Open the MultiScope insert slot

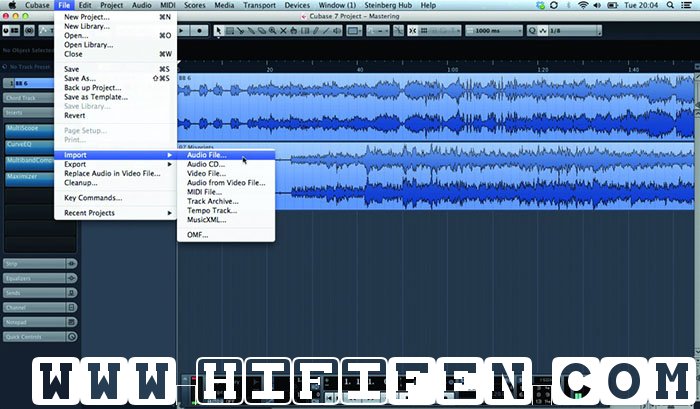click(x=29, y=130)
